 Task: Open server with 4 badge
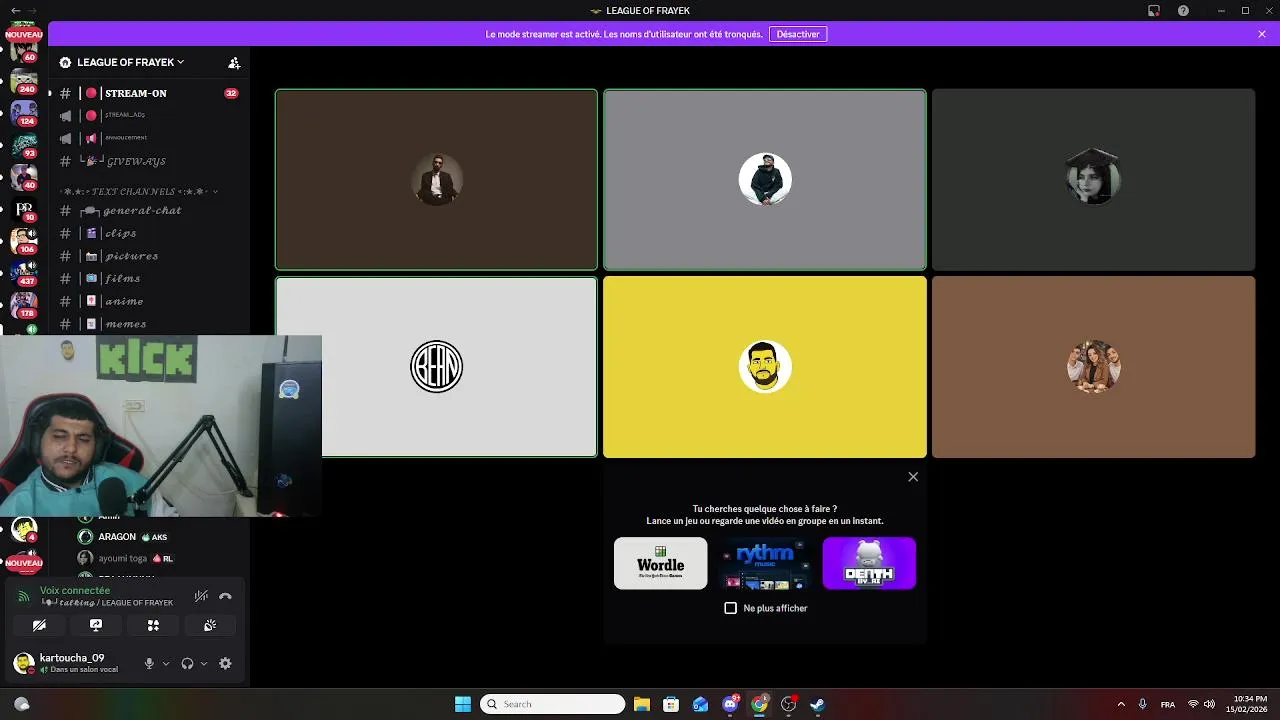click(24, 529)
